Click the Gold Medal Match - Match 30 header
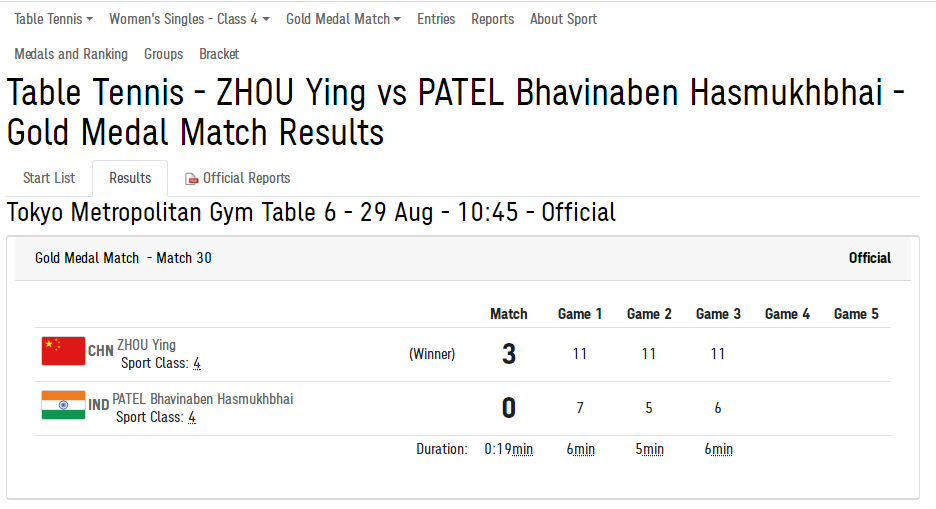This screenshot has width=936, height=509. click(123, 258)
